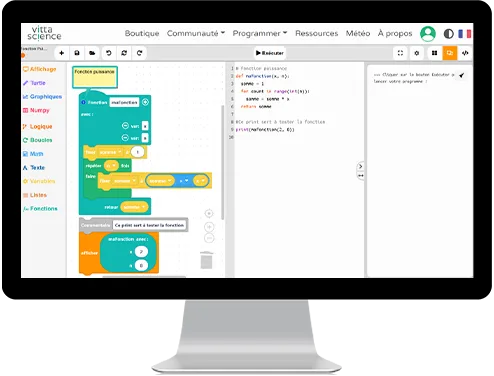The height and width of the screenshot is (376, 494).
Task: Select the Boucles block category
Action: [x=37, y=140]
